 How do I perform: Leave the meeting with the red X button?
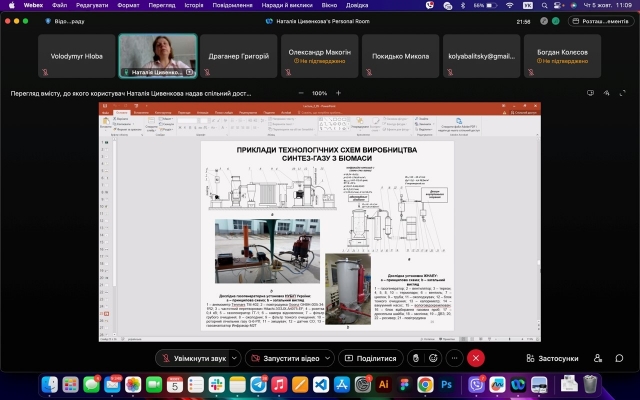477,357
